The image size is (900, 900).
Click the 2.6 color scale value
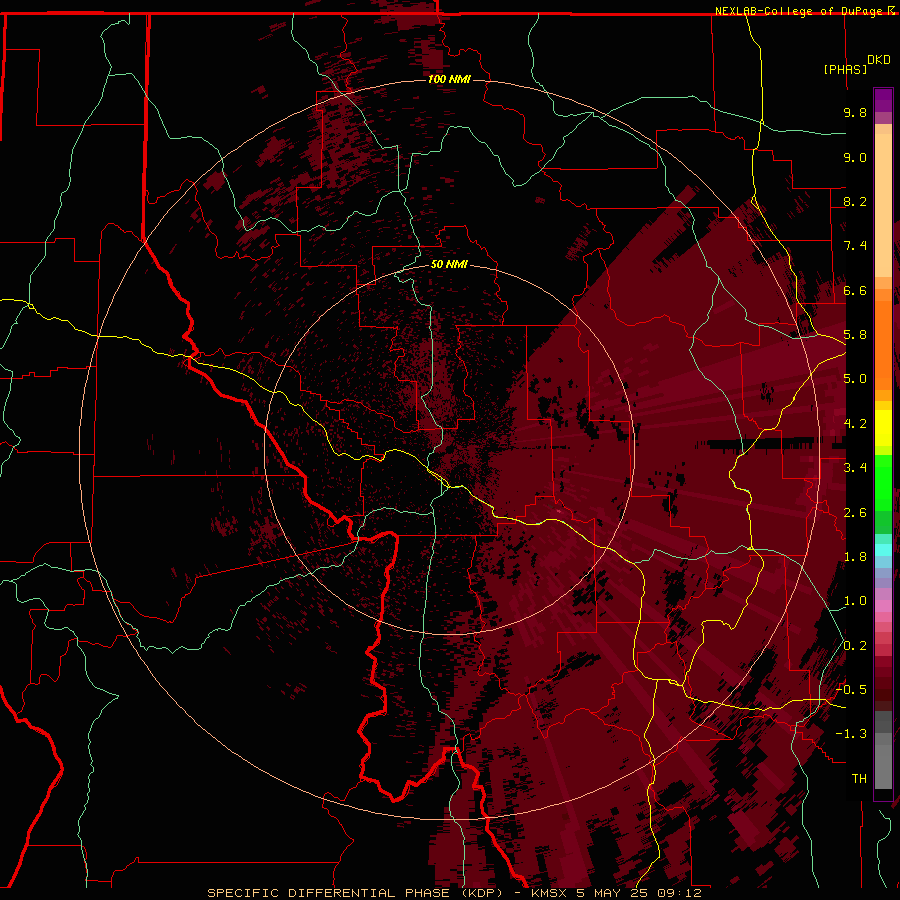pos(855,513)
